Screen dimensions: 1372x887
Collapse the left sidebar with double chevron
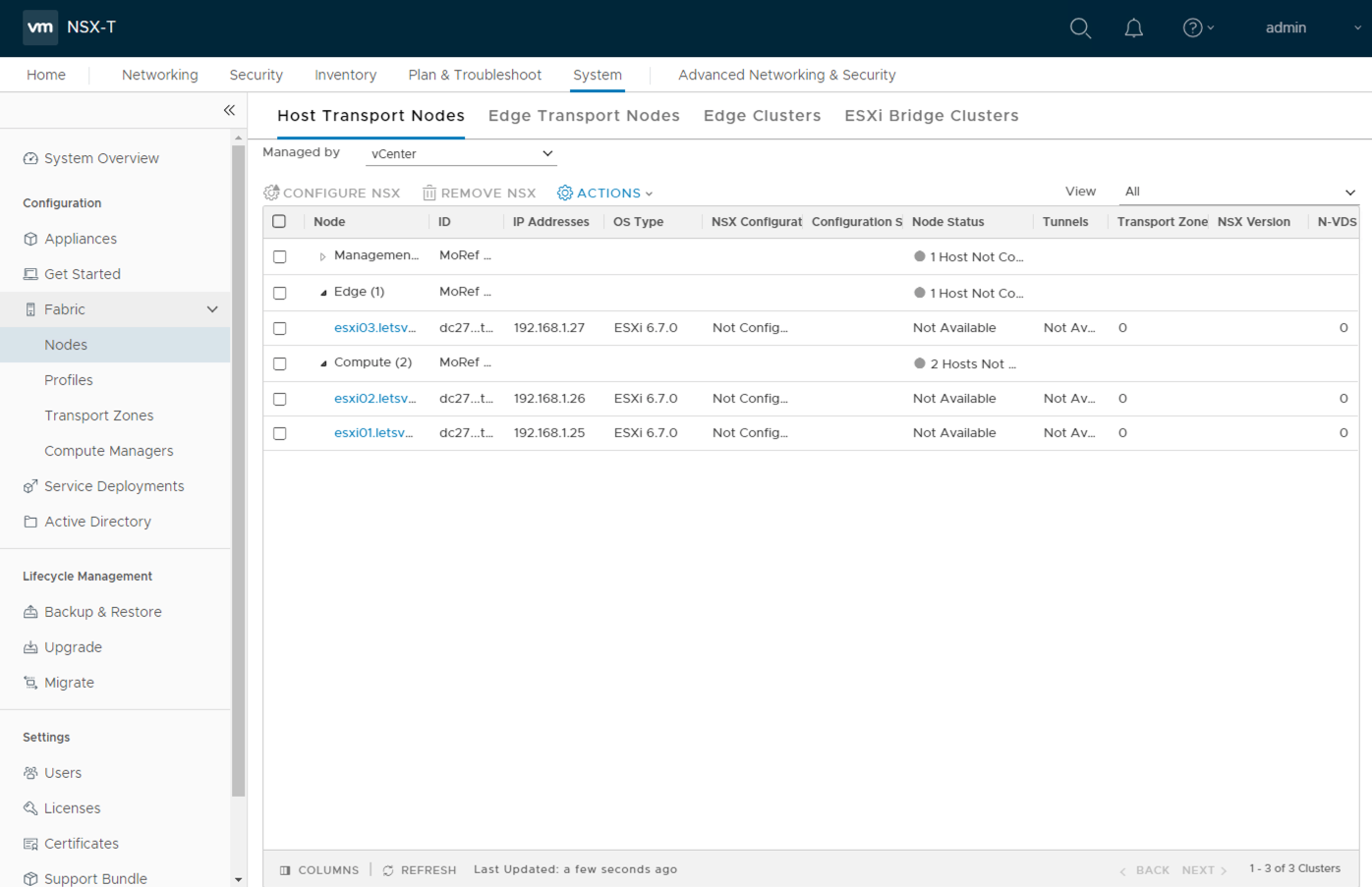[229, 110]
